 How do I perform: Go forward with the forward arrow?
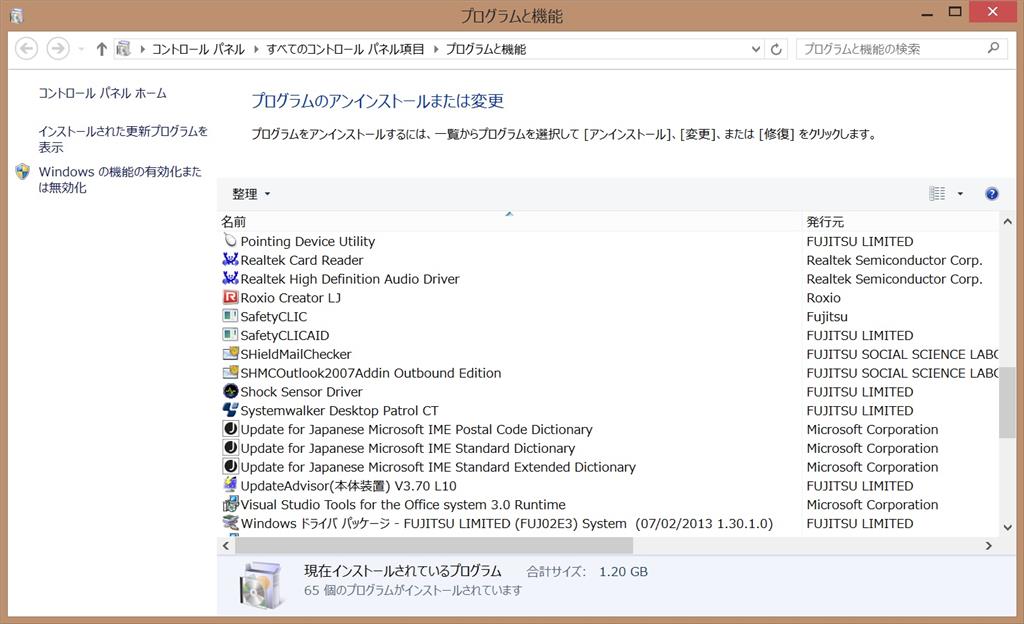[58, 49]
